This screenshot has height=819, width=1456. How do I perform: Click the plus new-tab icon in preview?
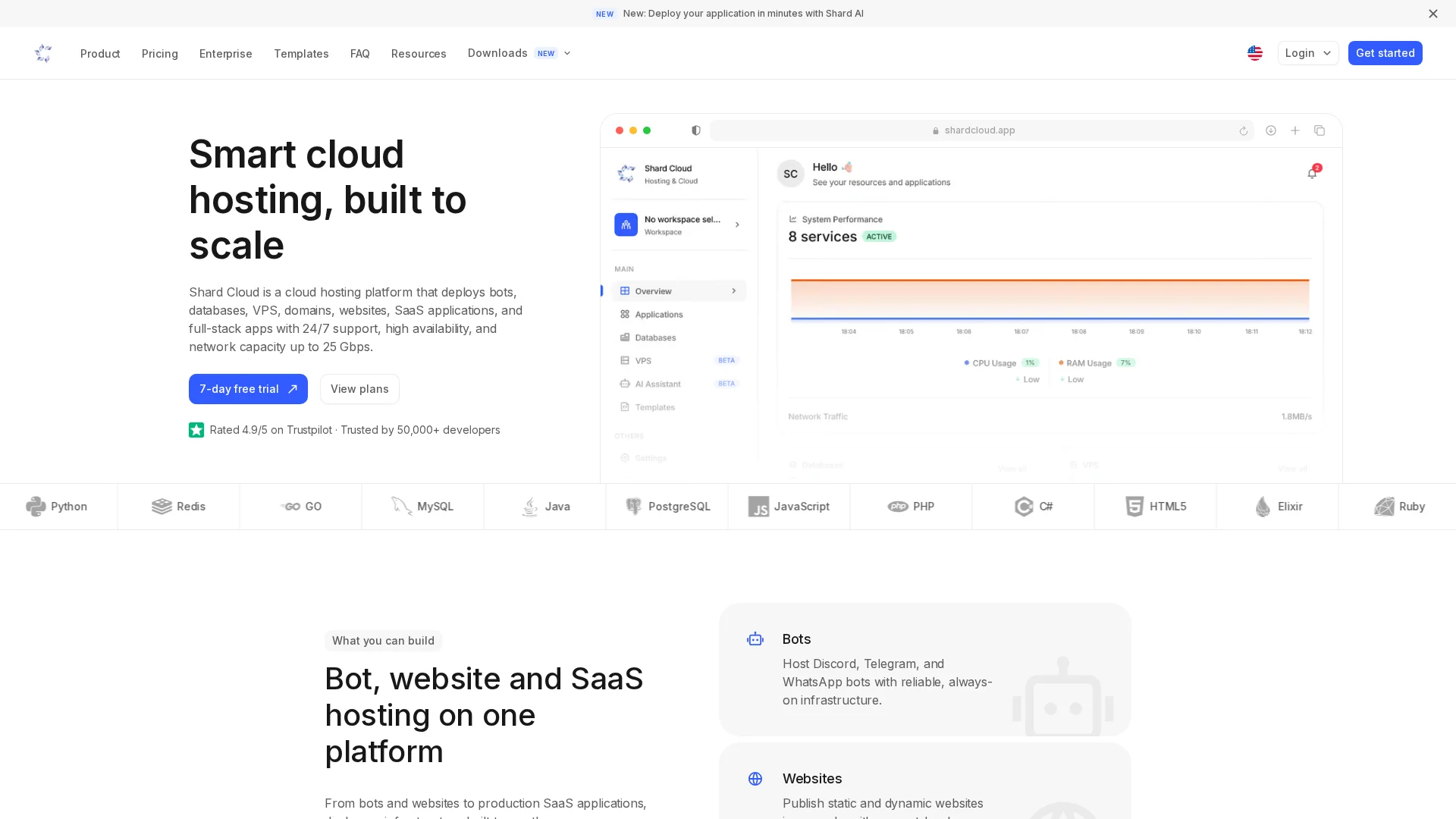click(x=1295, y=130)
